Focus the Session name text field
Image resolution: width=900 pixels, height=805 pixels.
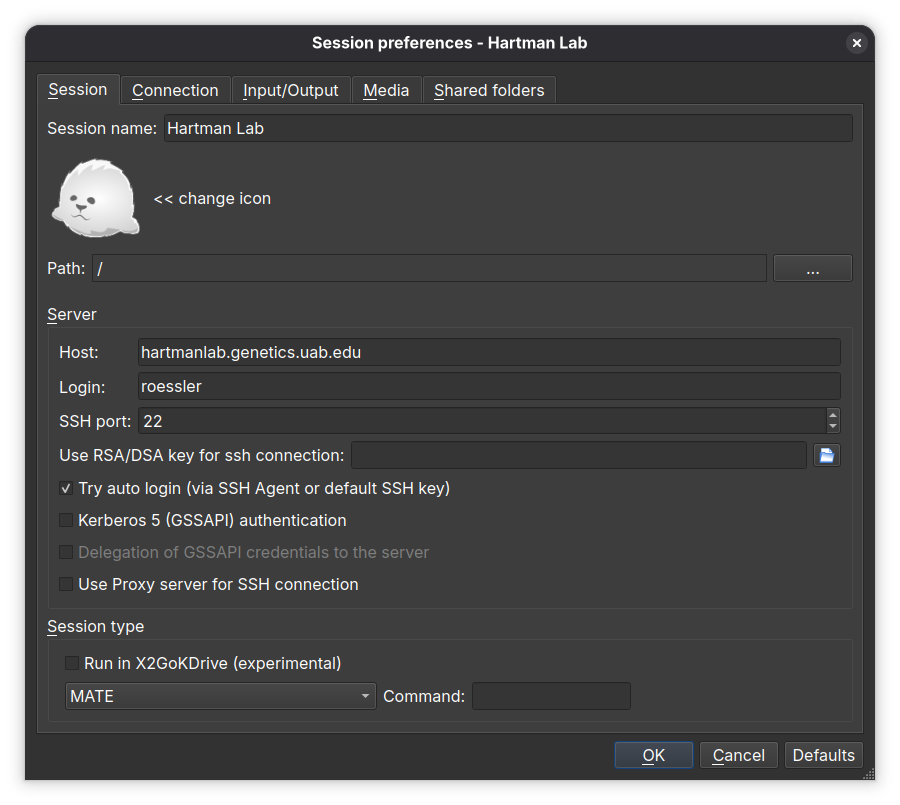[507, 128]
